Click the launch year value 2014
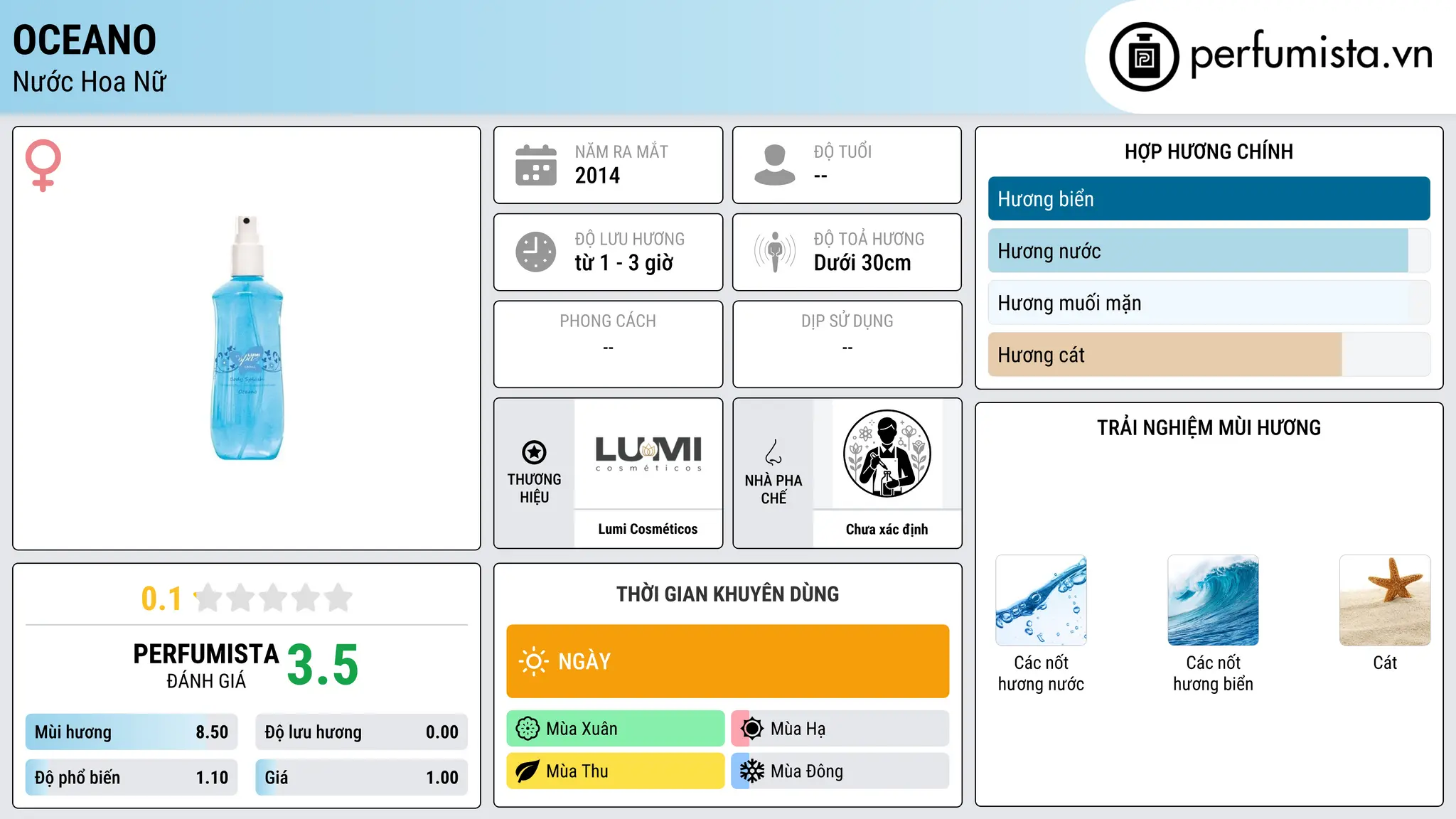 tap(597, 176)
